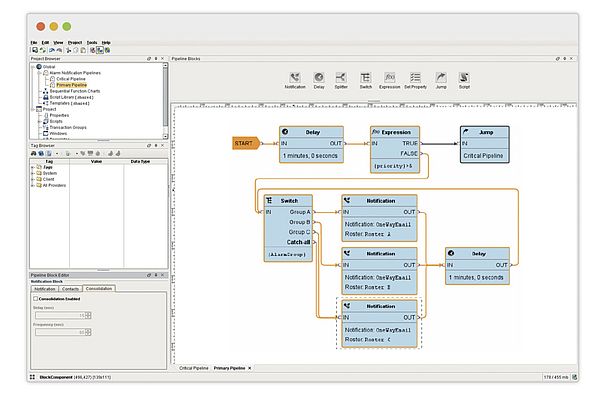Image resolution: width=603 pixels, height=400 pixels.
Task: Select the Switch block on the canvas
Action: [x=288, y=228]
